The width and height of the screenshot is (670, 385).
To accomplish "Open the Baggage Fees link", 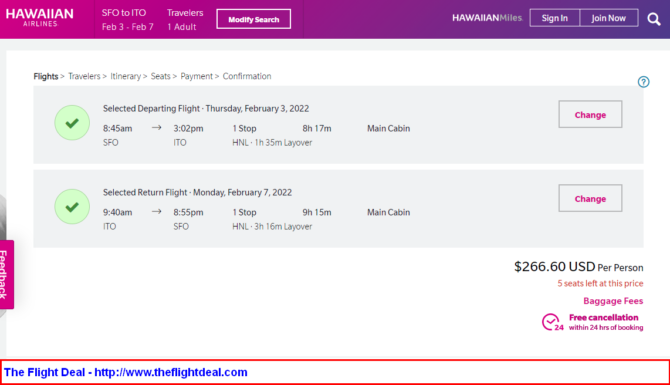I will (x=613, y=301).
